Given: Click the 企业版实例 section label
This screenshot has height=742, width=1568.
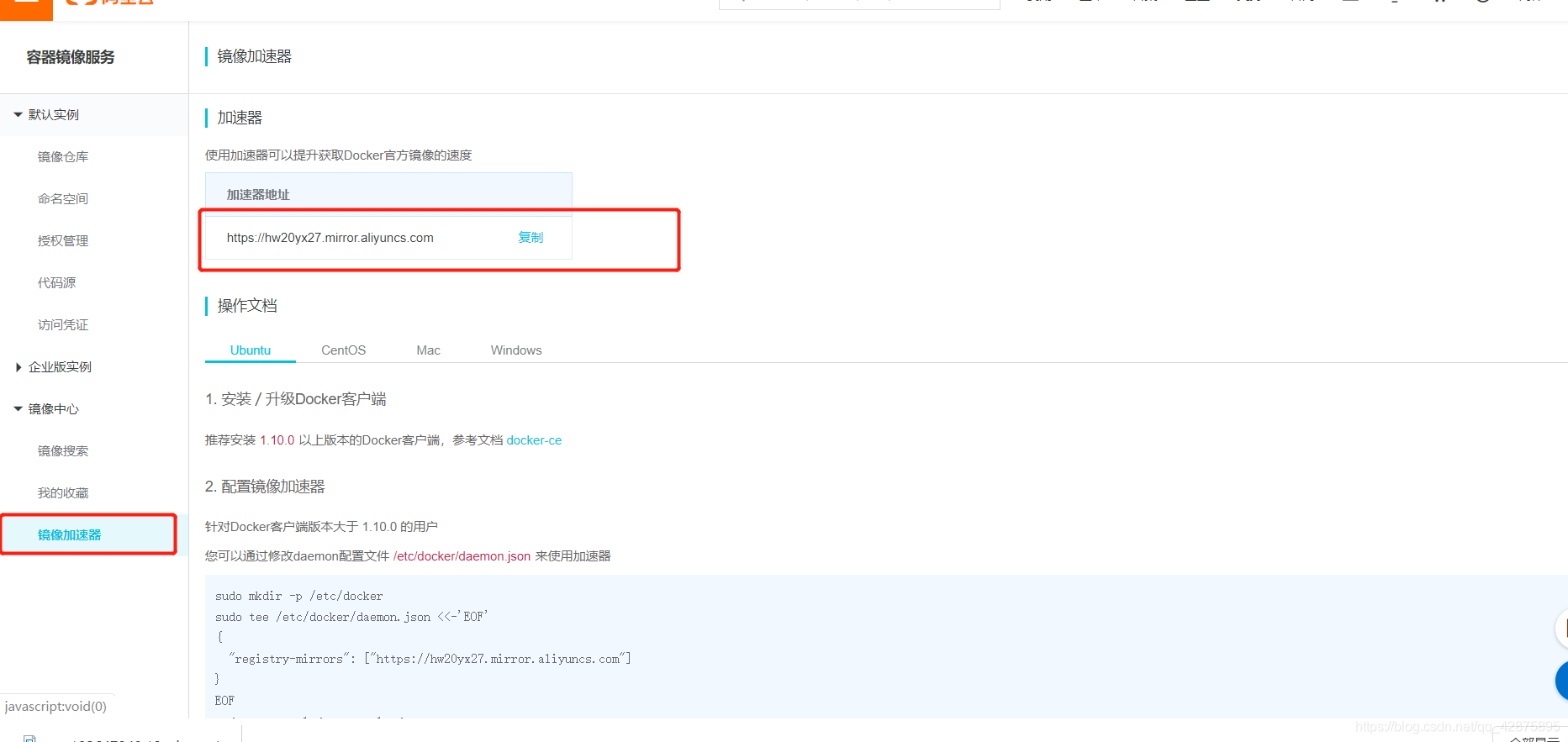Looking at the screenshot, I should tap(60, 366).
